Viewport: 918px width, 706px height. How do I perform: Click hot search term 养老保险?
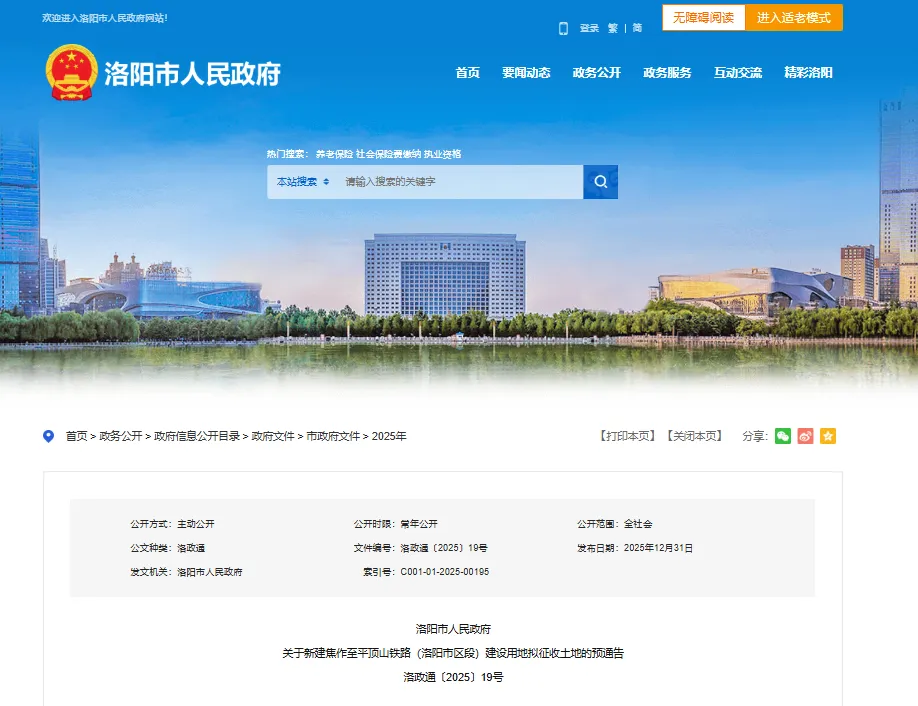coord(334,154)
